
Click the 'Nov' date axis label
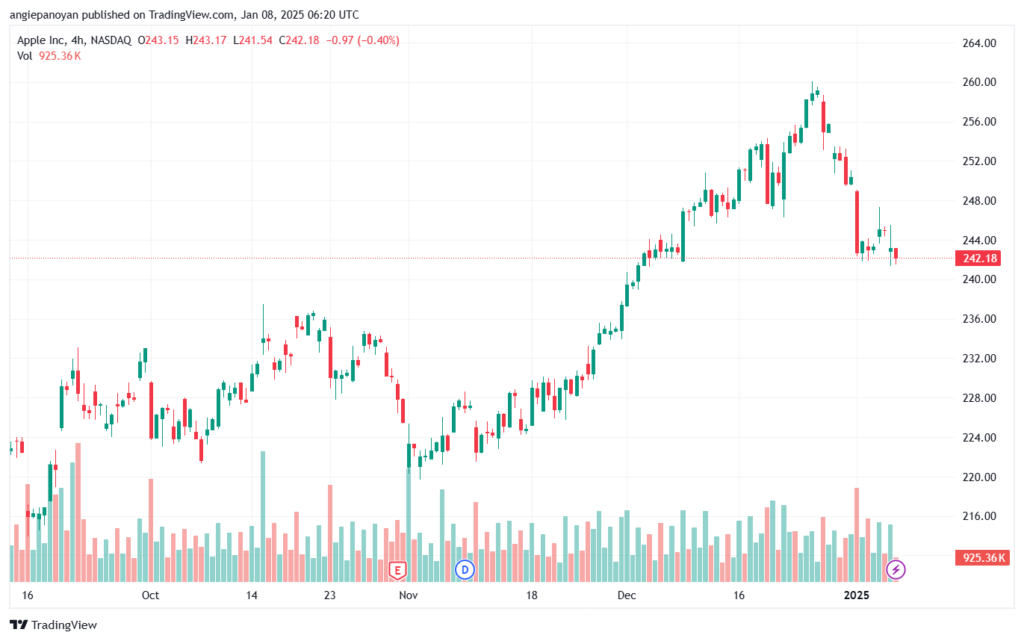[x=408, y=595]
